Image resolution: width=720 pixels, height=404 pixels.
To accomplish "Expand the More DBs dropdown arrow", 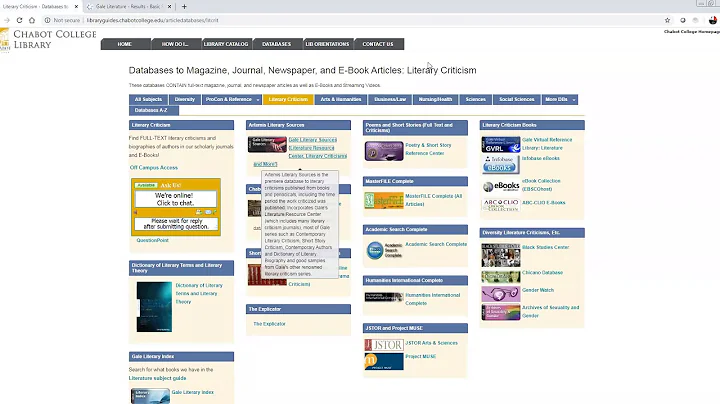I will click(x=574, y=100).
